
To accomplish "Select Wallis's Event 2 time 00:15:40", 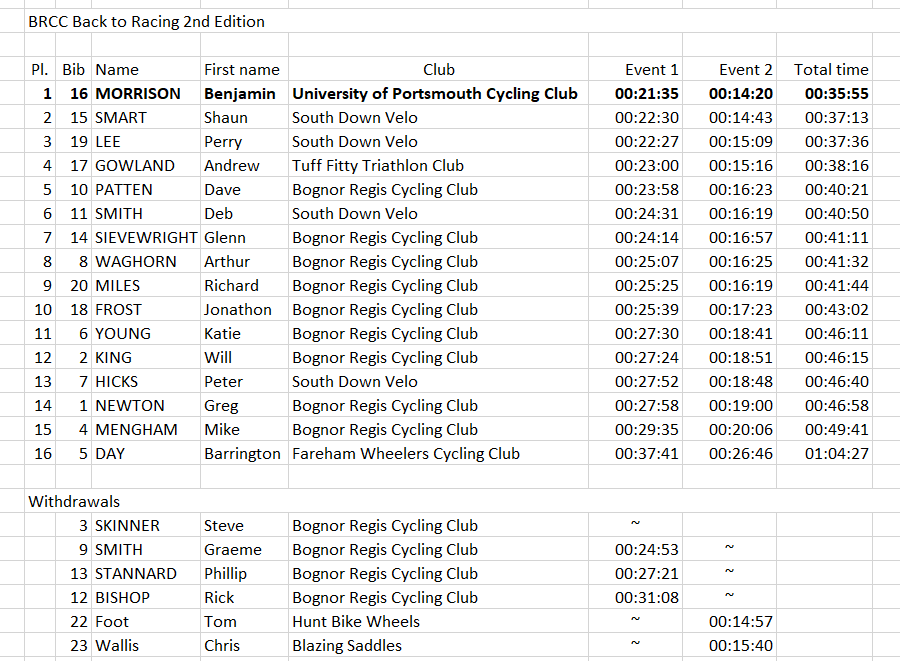I will click(740, 645).
